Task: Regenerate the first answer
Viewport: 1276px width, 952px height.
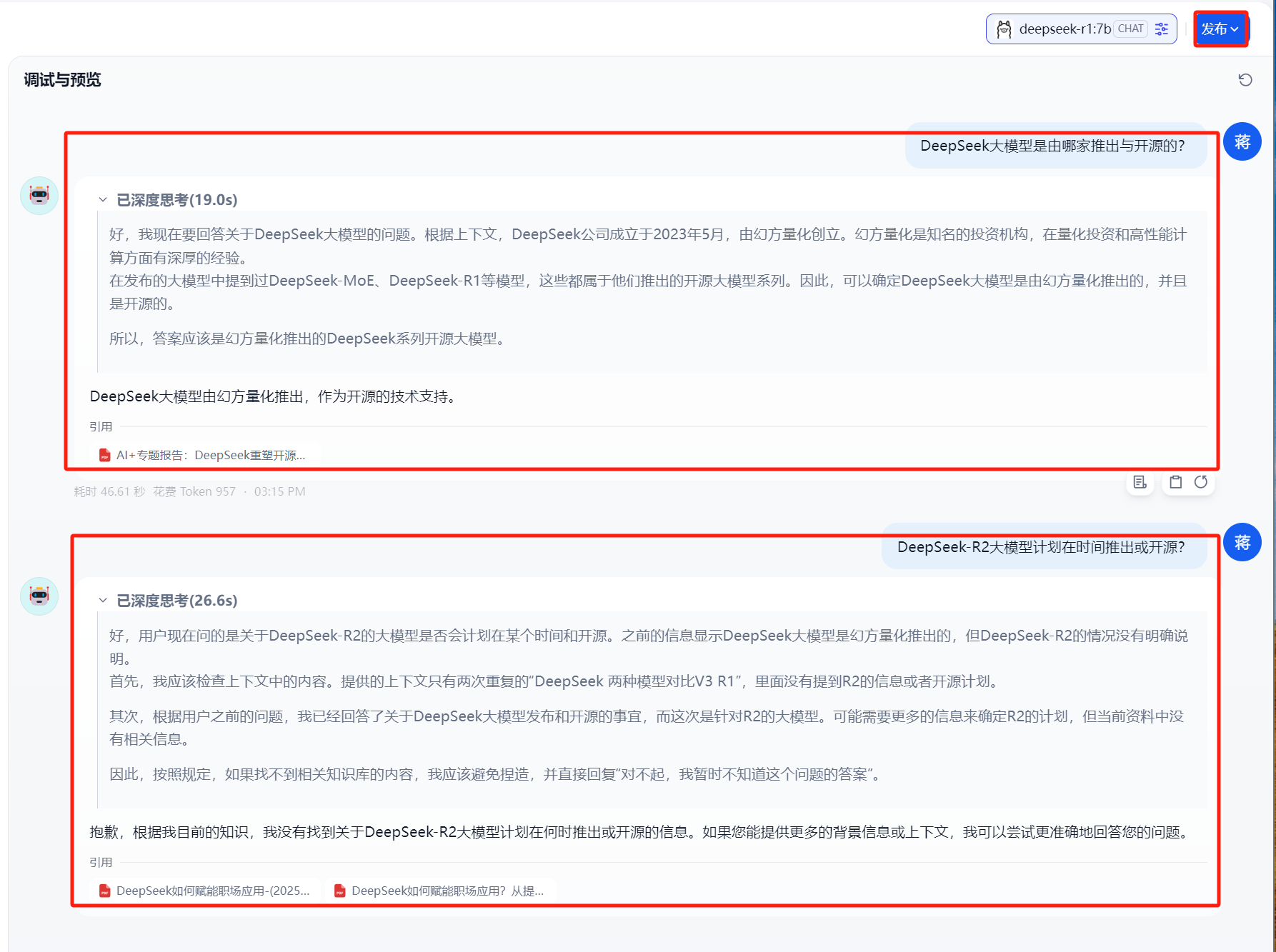Action: point(1201,482)
